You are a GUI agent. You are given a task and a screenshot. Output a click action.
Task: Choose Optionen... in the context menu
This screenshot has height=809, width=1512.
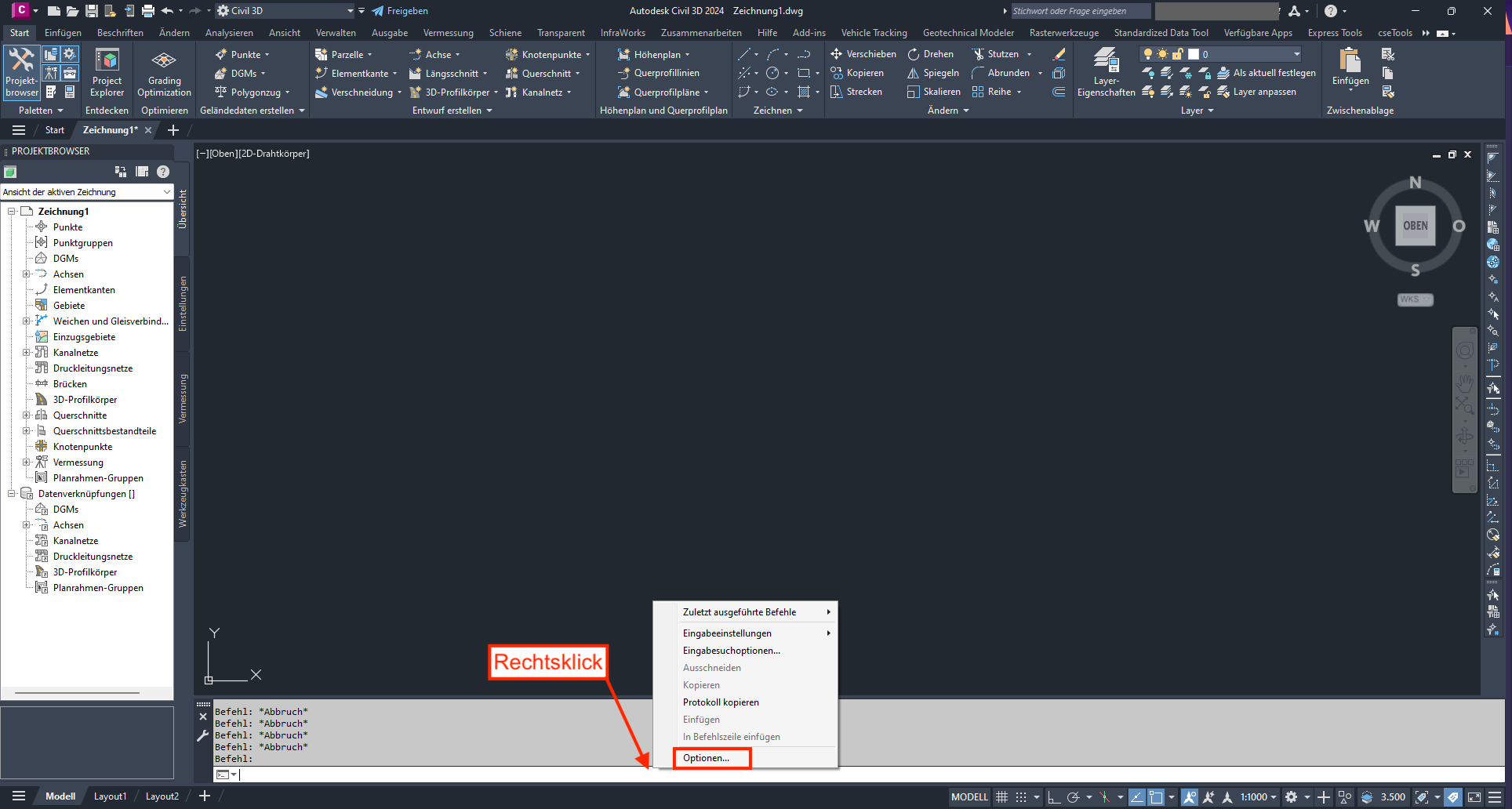click(712, 758)
